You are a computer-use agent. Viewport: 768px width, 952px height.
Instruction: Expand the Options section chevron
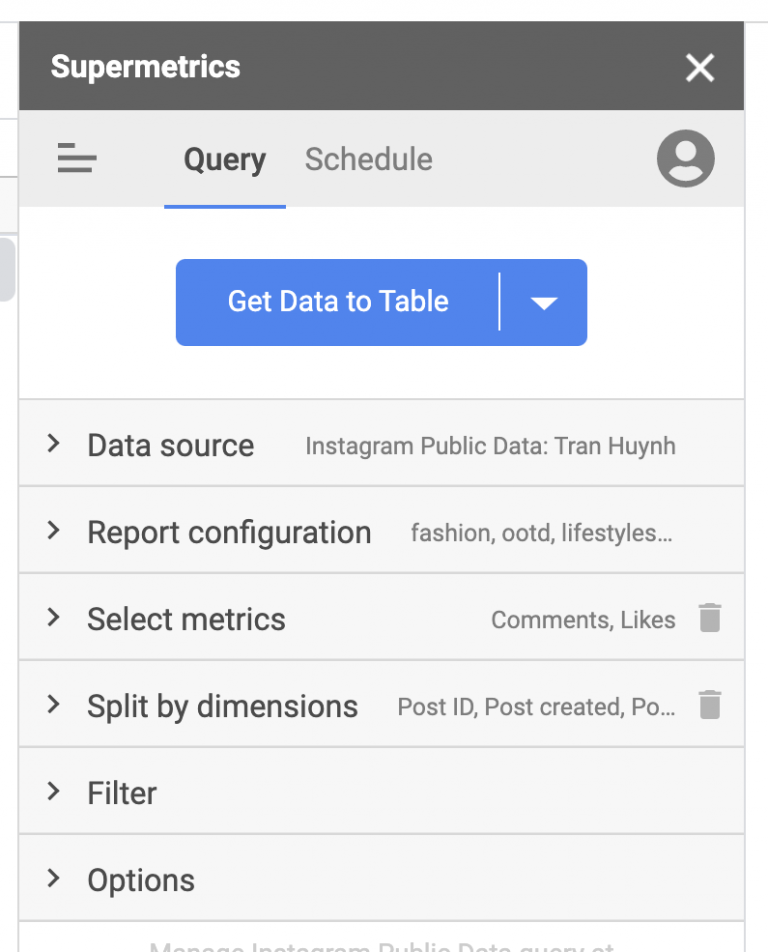pos(54,880)
